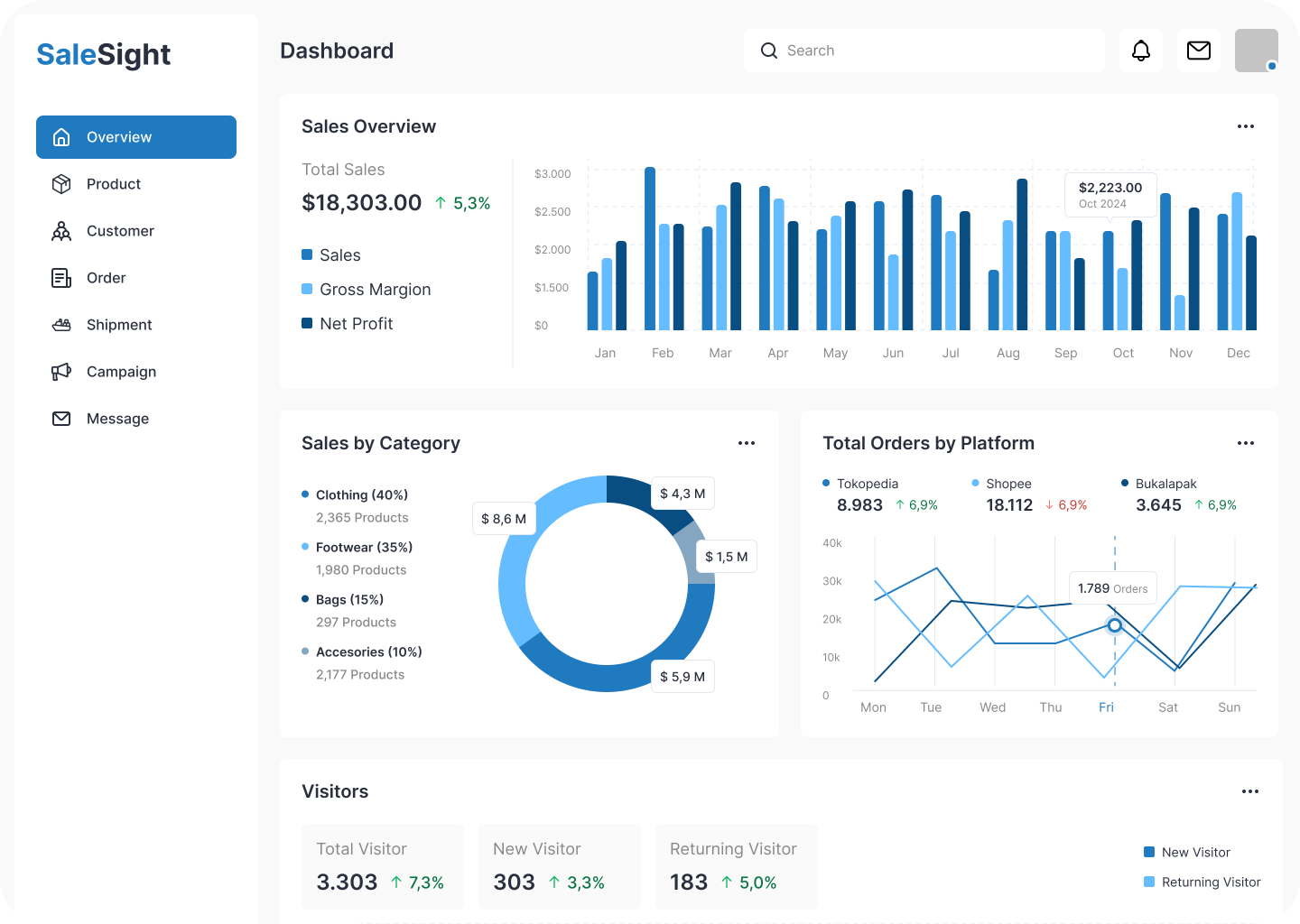Open Total Orders by Platform options menu

(x=1246, y=443)
